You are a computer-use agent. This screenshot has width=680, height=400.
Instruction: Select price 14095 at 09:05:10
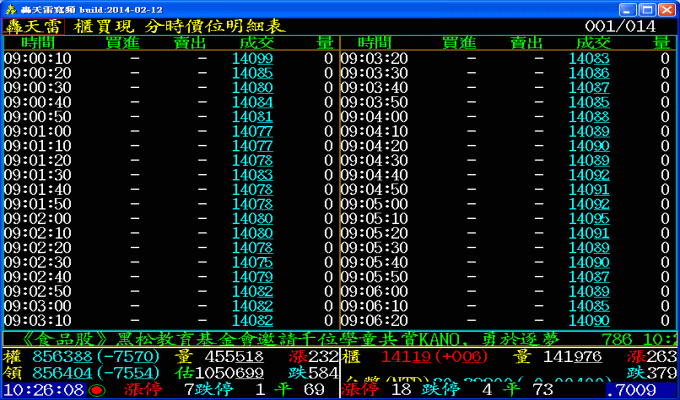pos(589,219)
